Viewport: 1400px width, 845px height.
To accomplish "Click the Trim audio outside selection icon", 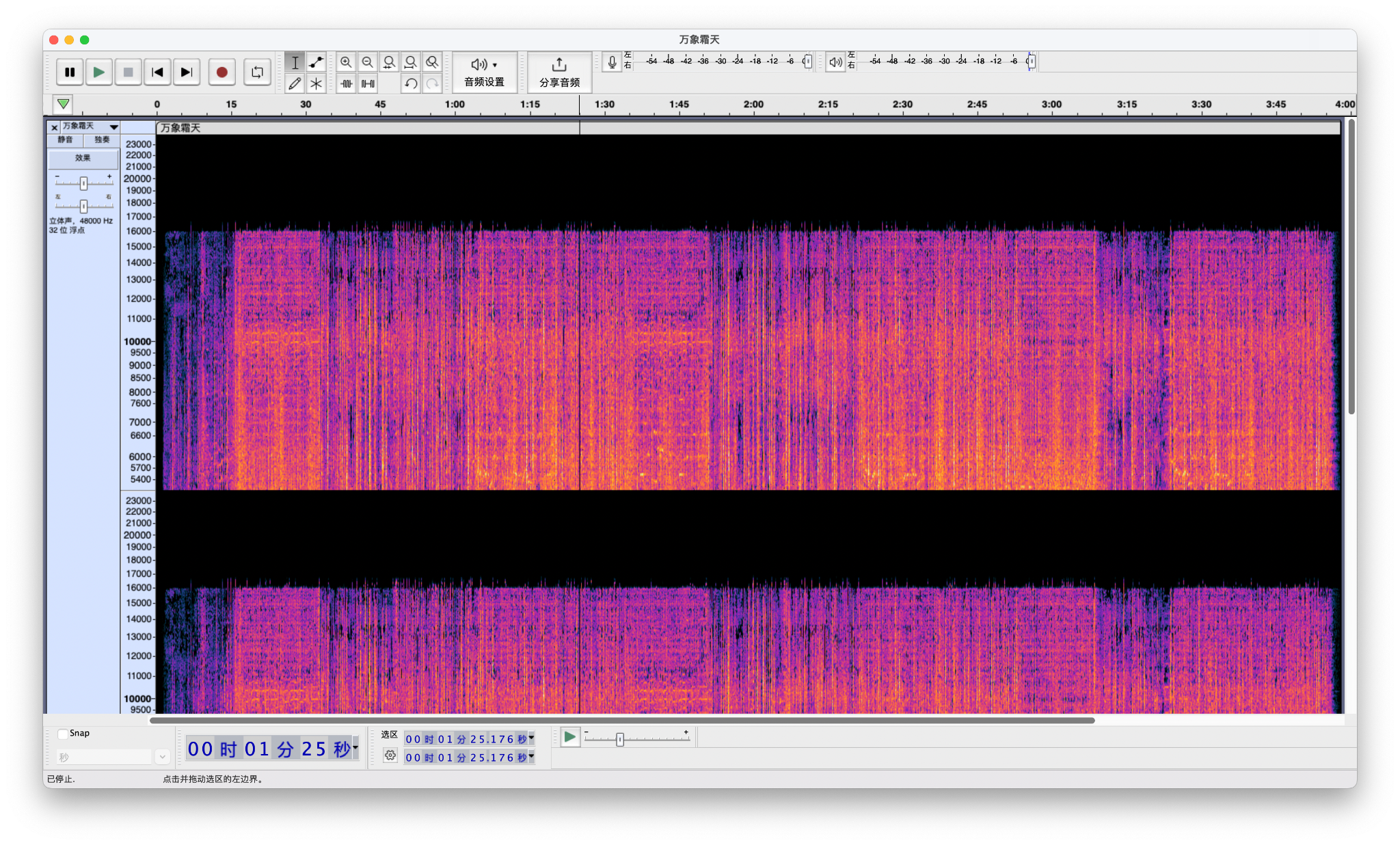I will [x=347, y=83].
